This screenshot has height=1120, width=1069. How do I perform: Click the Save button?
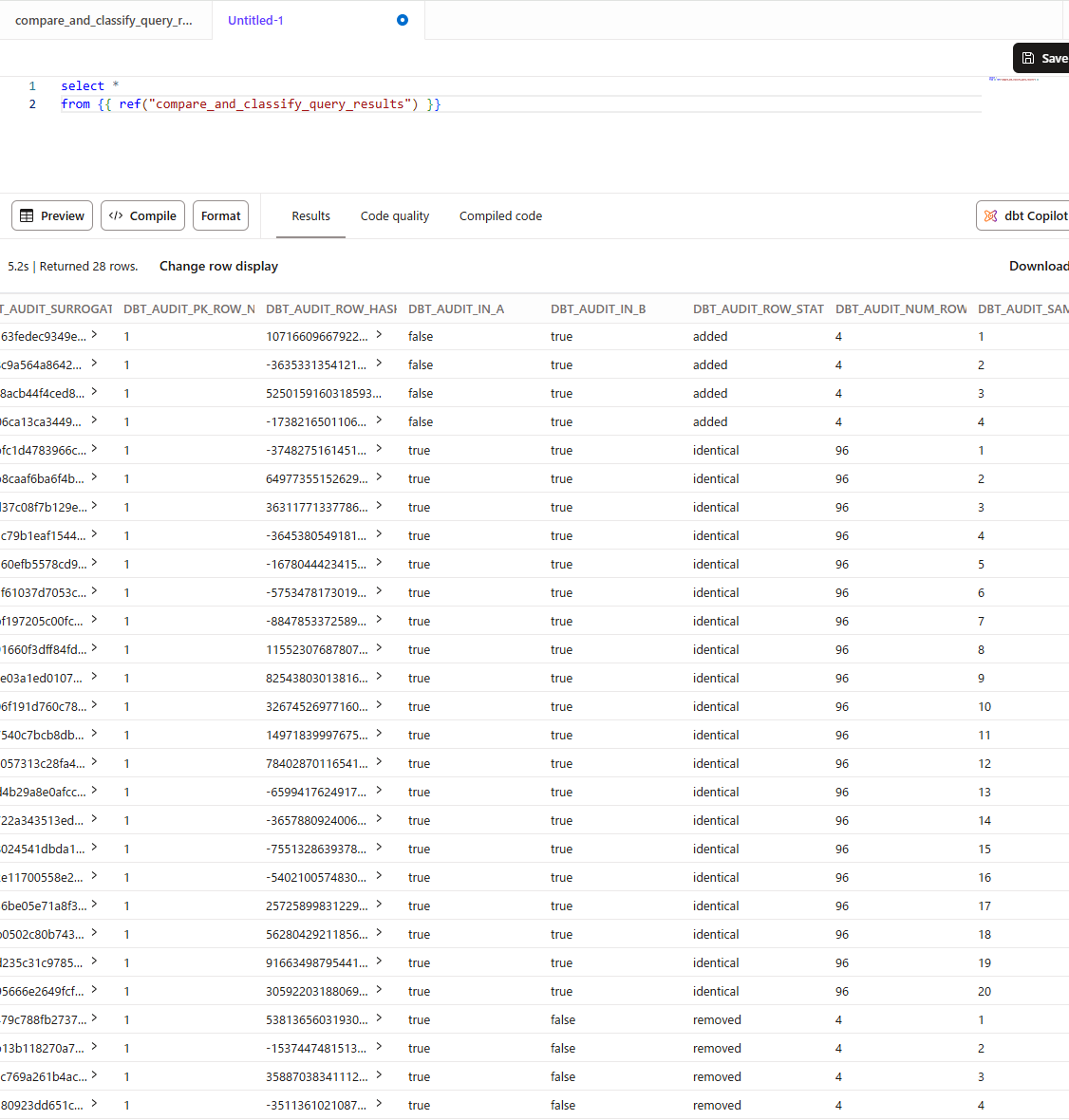click(1041, 58)
